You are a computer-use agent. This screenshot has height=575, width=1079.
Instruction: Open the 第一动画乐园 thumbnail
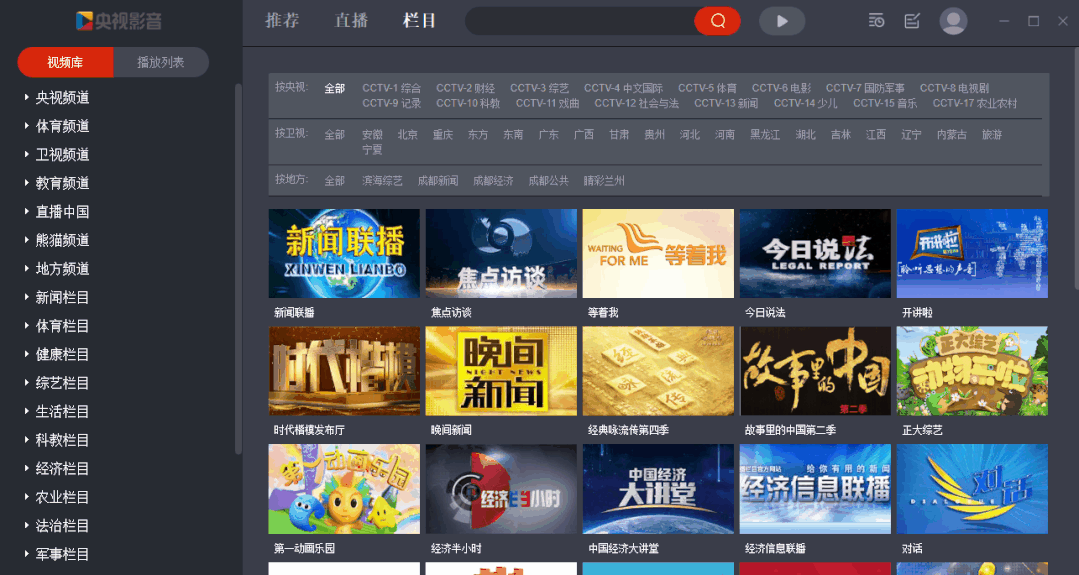coord(344,489)
